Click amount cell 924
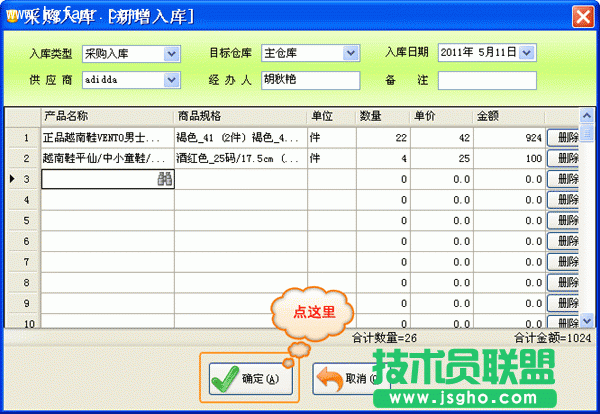This screenshot has width=600, height=414. [509, 138]
